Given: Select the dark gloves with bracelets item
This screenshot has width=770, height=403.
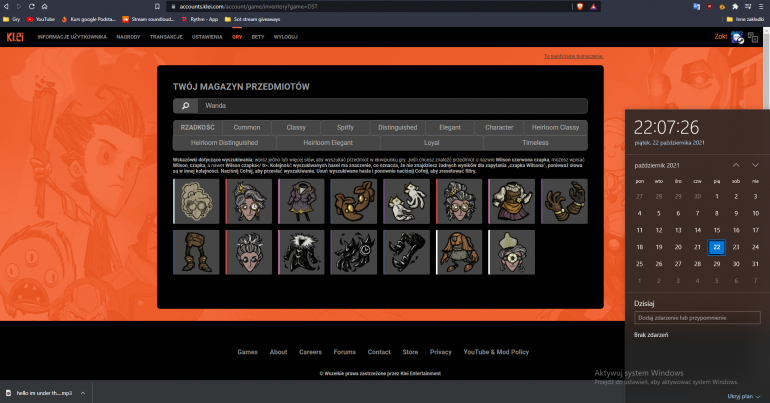Looking at the screenshot, I should (x=564, y=201).
